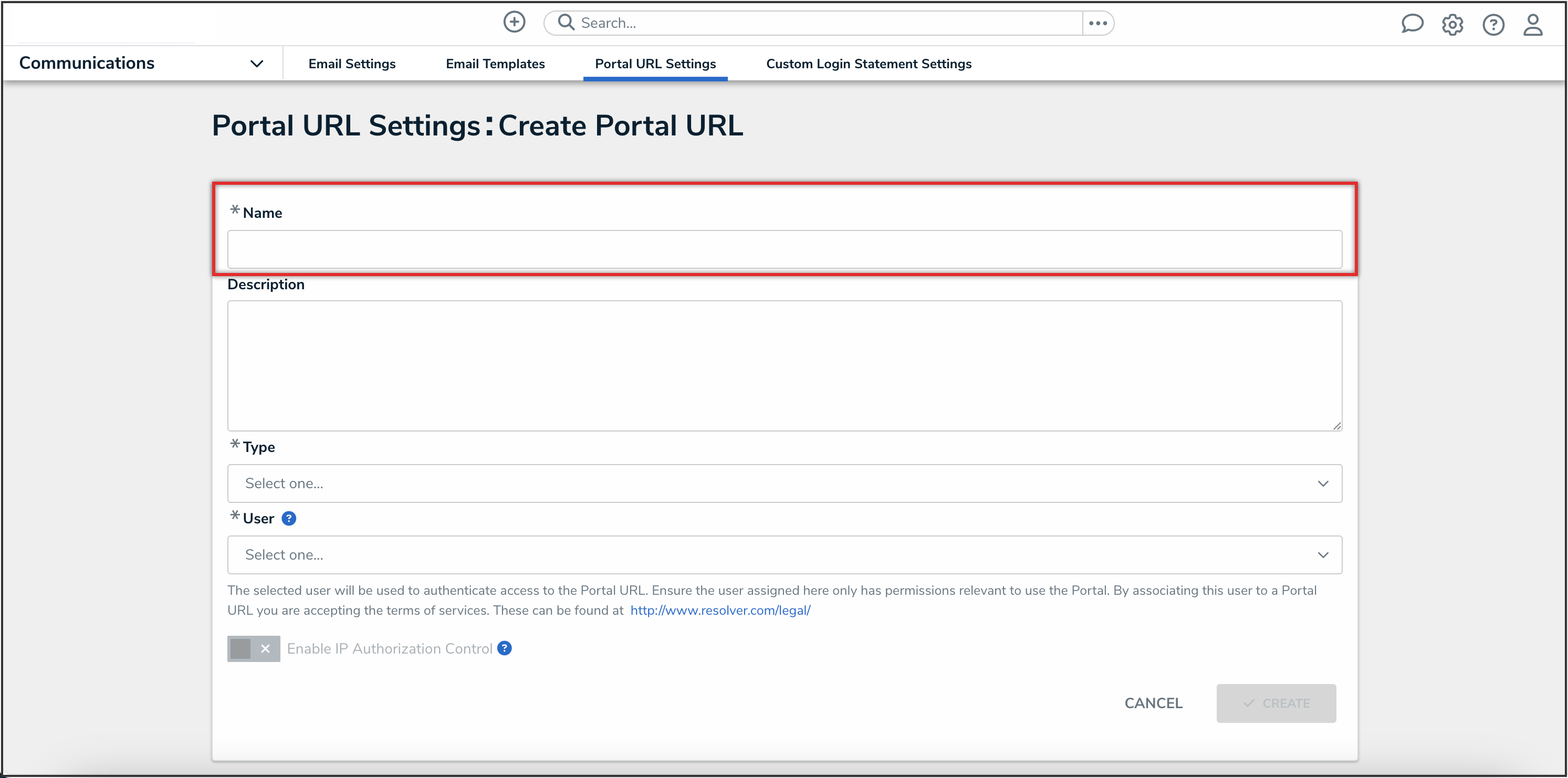Open the User select dropdown
The height and width of the screenshot is (778, 1568).
(784, 555)
